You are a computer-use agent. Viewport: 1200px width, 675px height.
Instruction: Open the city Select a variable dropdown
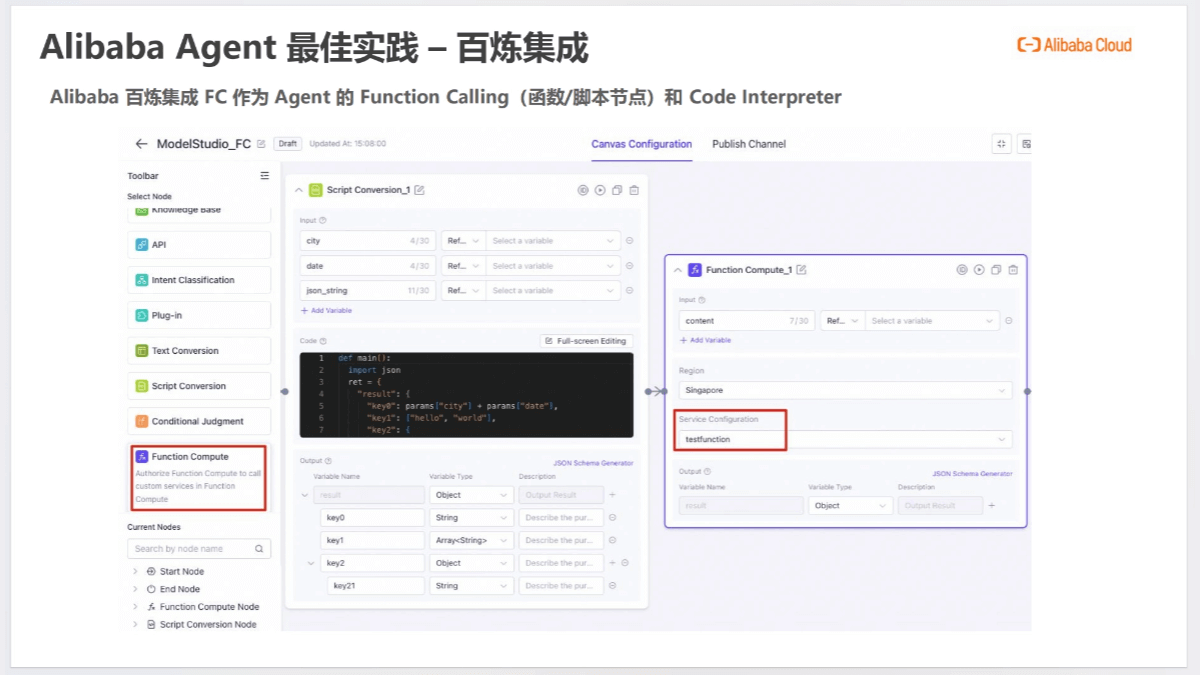pyautogui.click(x=553, y=241)
